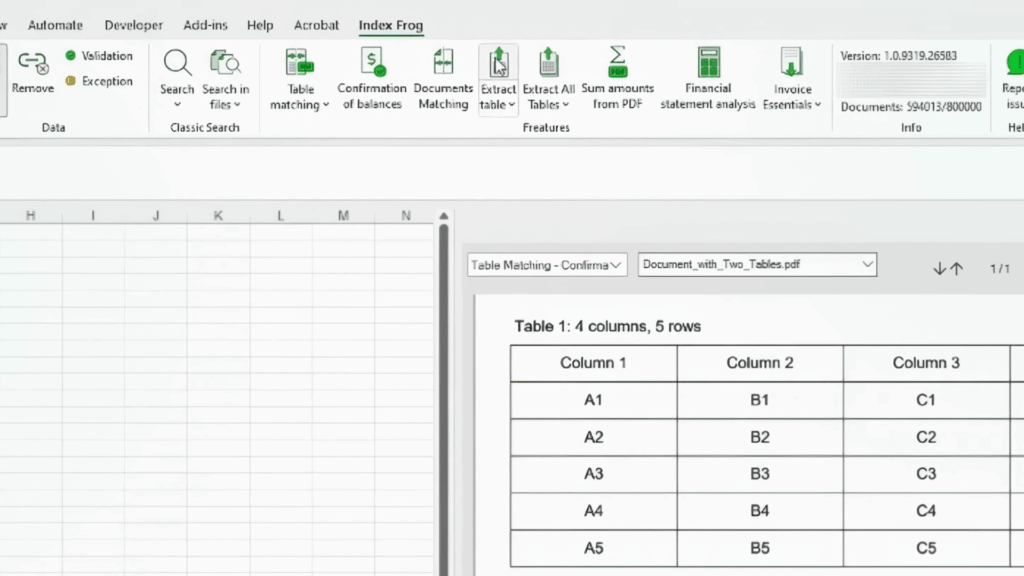Select the Validation green indicator
This screenshot has height=576, width=1024.
71,56
